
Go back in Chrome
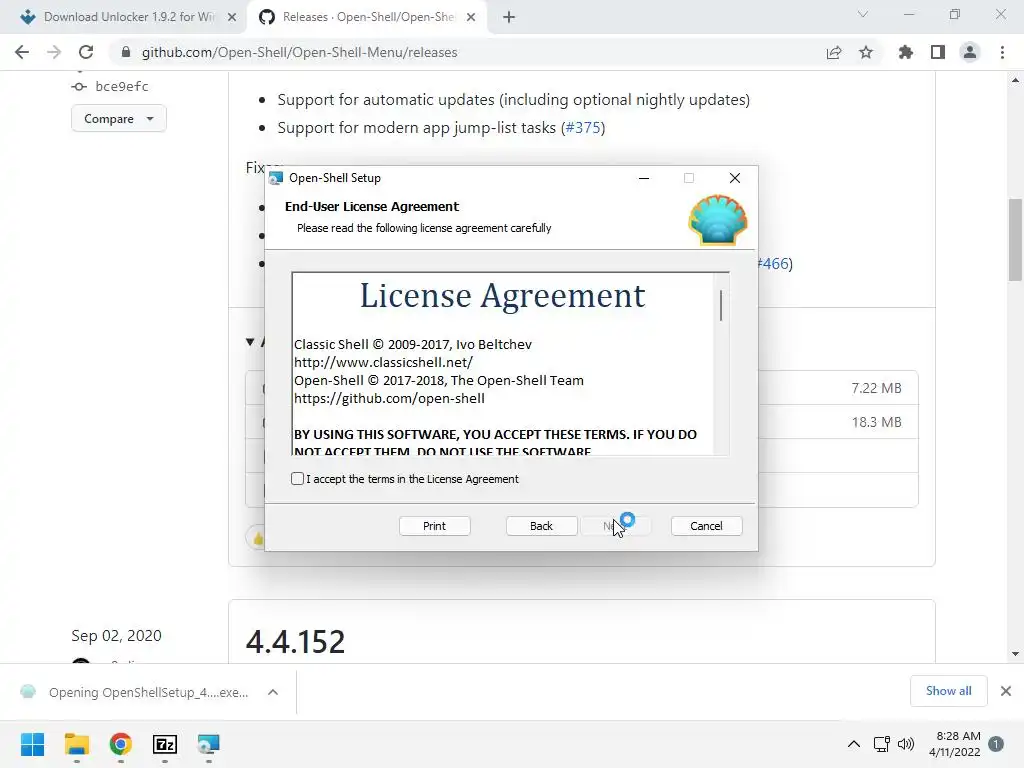22,52
